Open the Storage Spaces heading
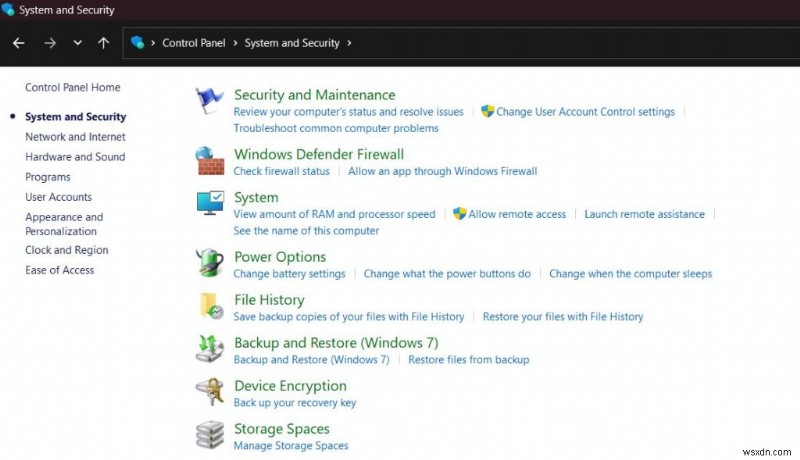This screenshot has height=460, width=800. click(x=282, y=429)
